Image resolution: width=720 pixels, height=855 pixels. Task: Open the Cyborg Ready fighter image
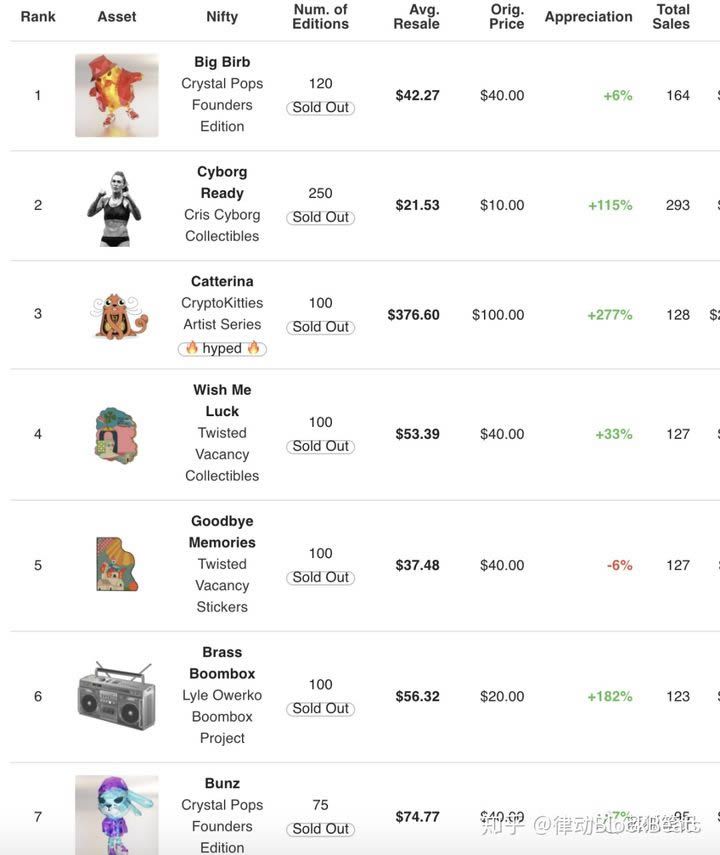(x=115, y=208)
